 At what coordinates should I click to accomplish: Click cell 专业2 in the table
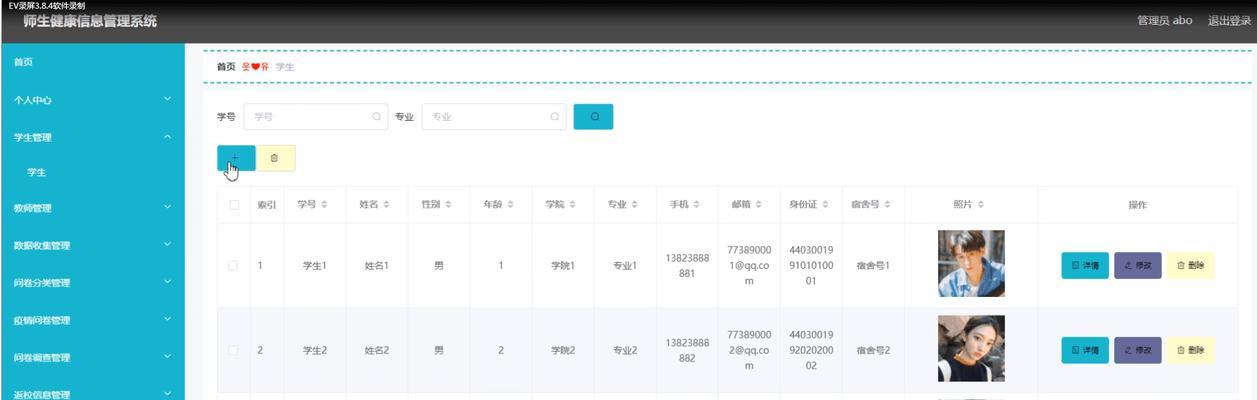tap(625, 350)
